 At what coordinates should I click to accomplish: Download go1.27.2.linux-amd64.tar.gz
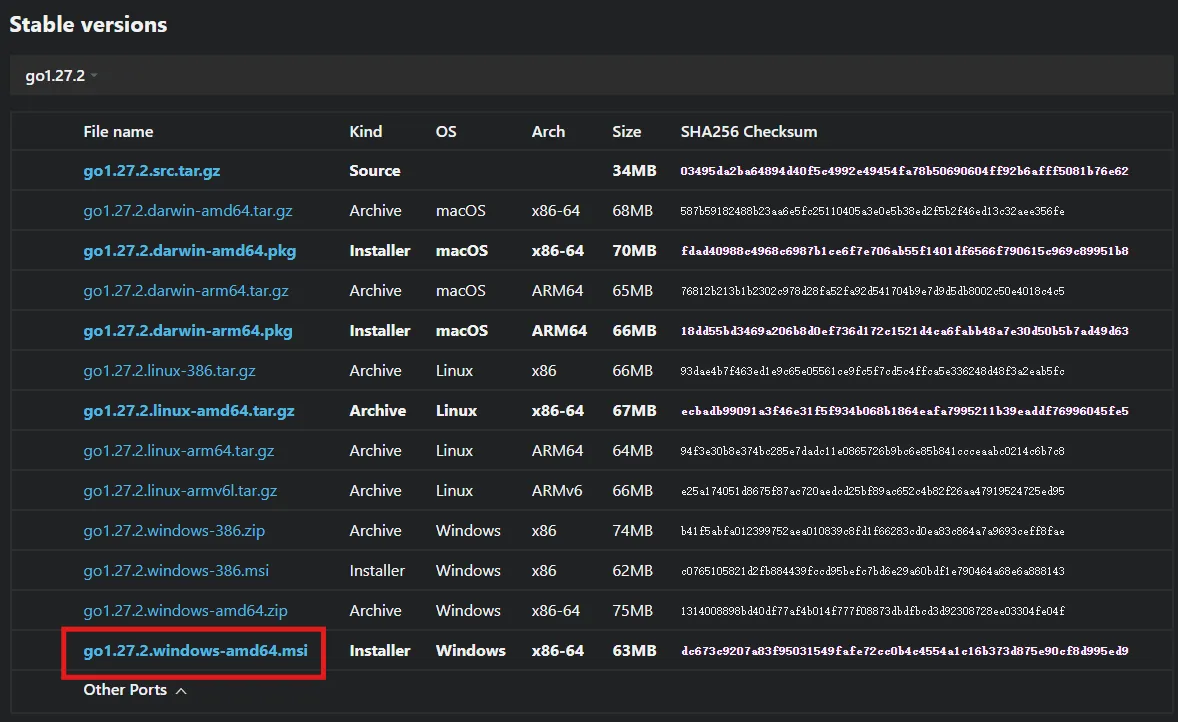tap(189, 411)
